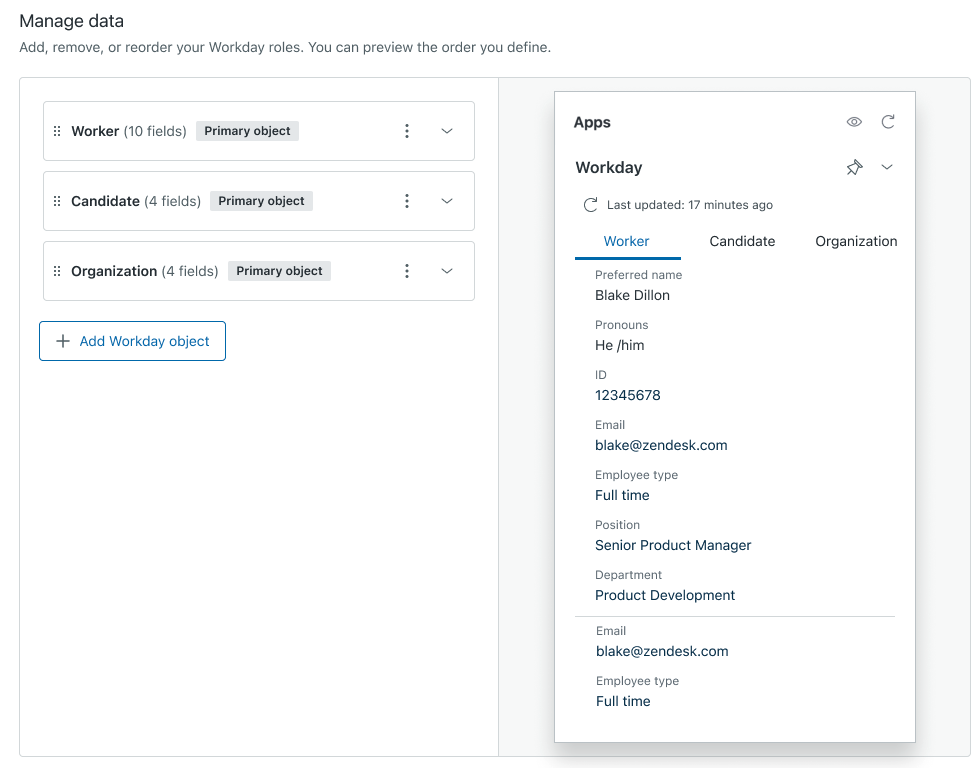
Task: Refresh the Apps panel
Action: coord(888,122)
